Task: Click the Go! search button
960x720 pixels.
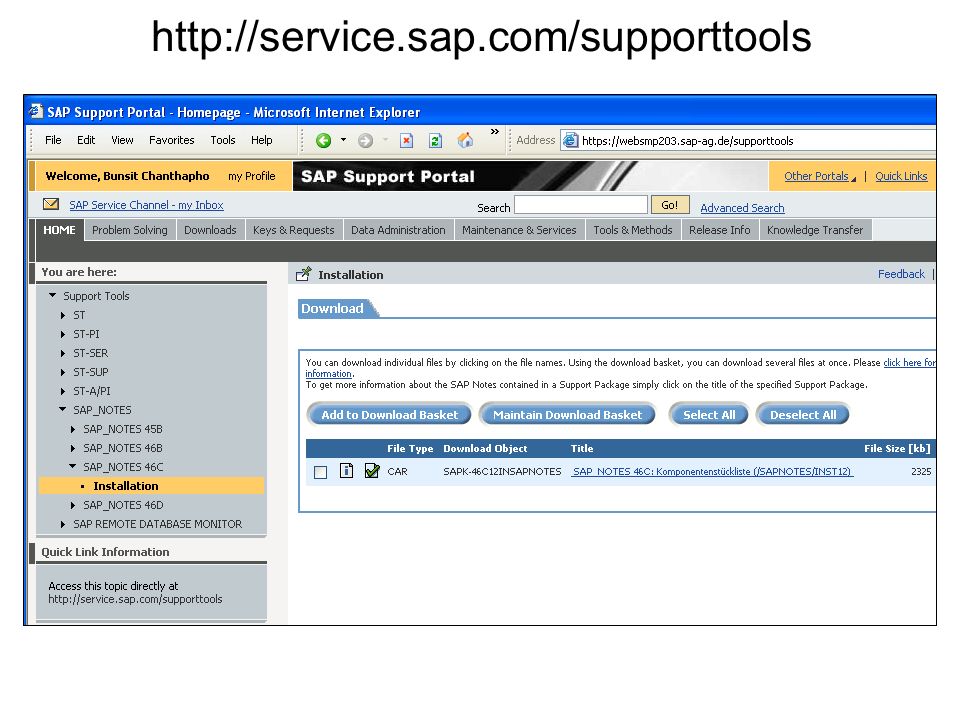Action: pyautogui.click(x=670, y=205)
